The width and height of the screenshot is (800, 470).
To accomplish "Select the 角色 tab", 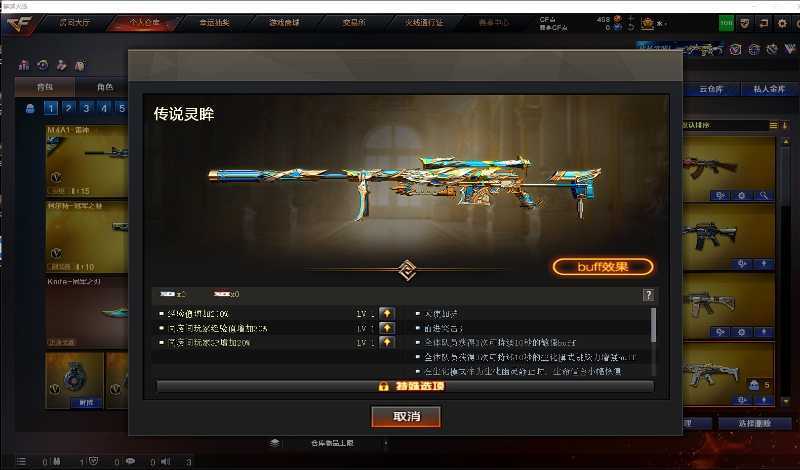I will click(x=105, y=87).
